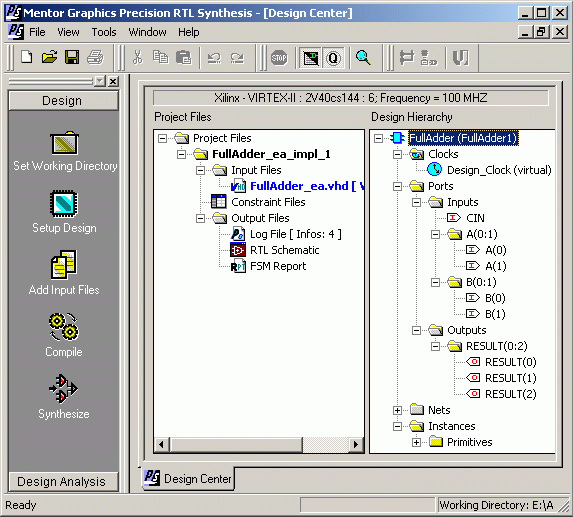The image size is (573, 517).
Task: Expand the Nets folder in Design Hierarchy
Action: (397, 410)
